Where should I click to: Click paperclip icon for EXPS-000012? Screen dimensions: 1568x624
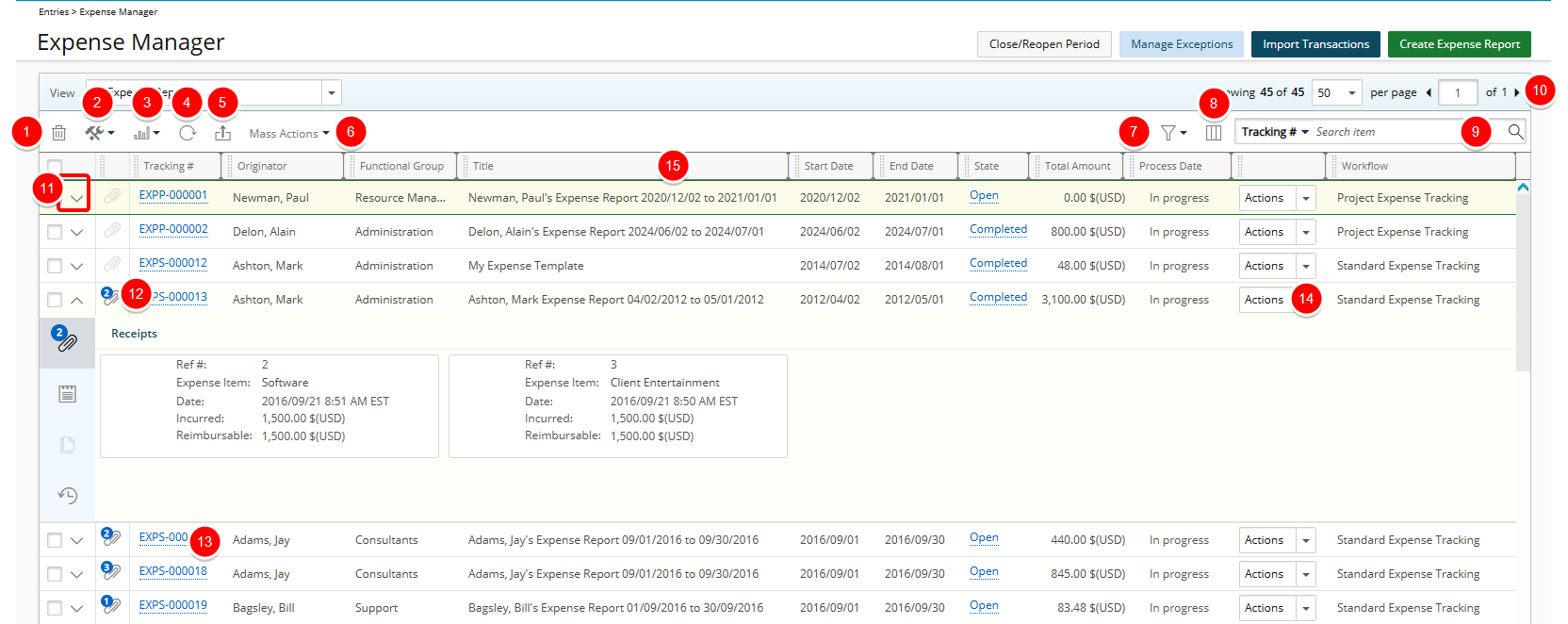tap(112, 264)
